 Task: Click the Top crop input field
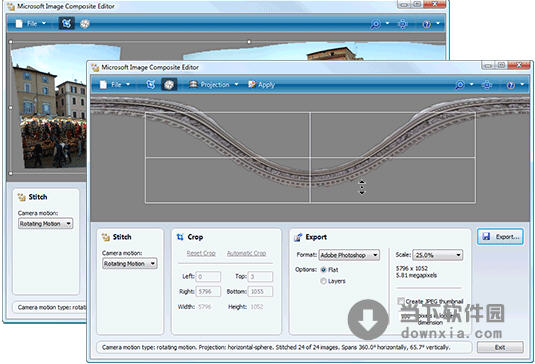click(x=260, y=276)
